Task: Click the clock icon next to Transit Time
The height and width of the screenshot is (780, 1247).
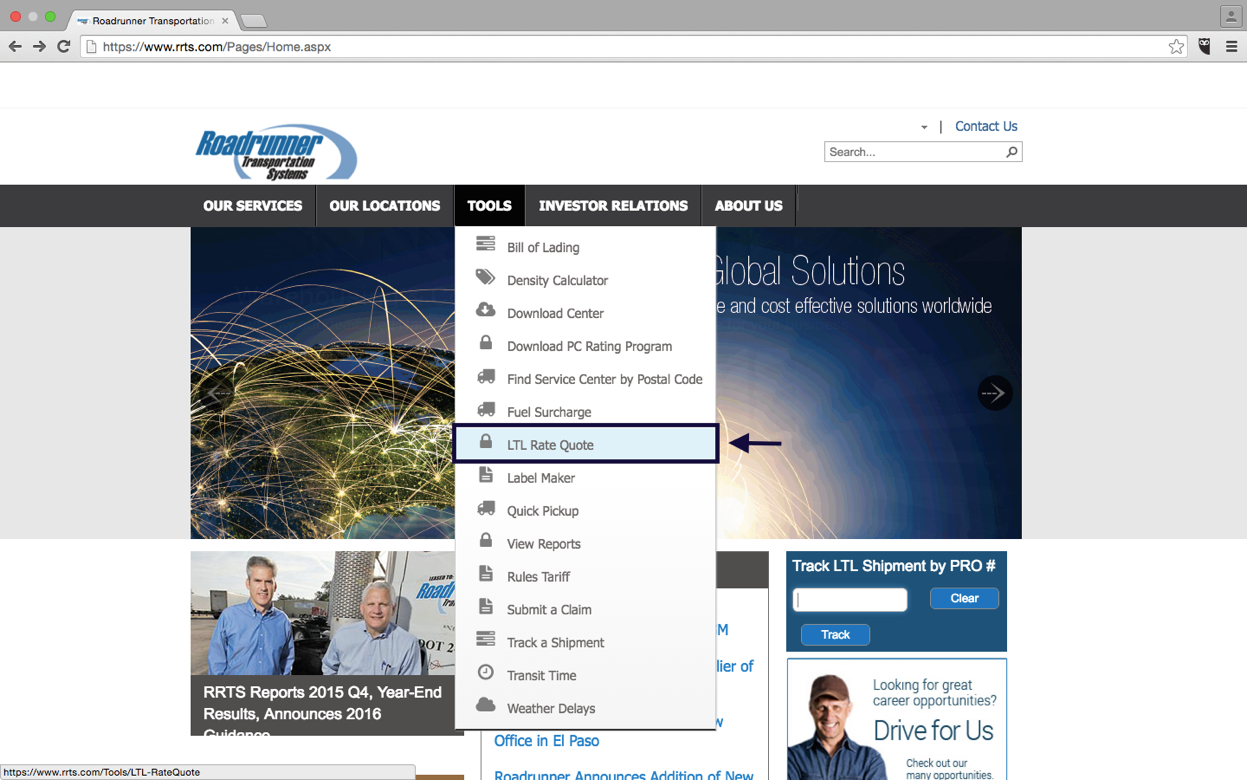Action: pos(486,675)
